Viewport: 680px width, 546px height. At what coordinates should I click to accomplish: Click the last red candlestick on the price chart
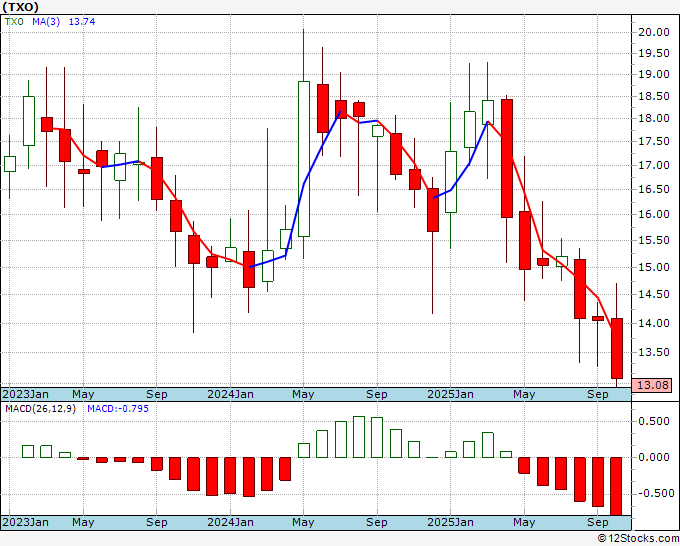tap(617, 348)
